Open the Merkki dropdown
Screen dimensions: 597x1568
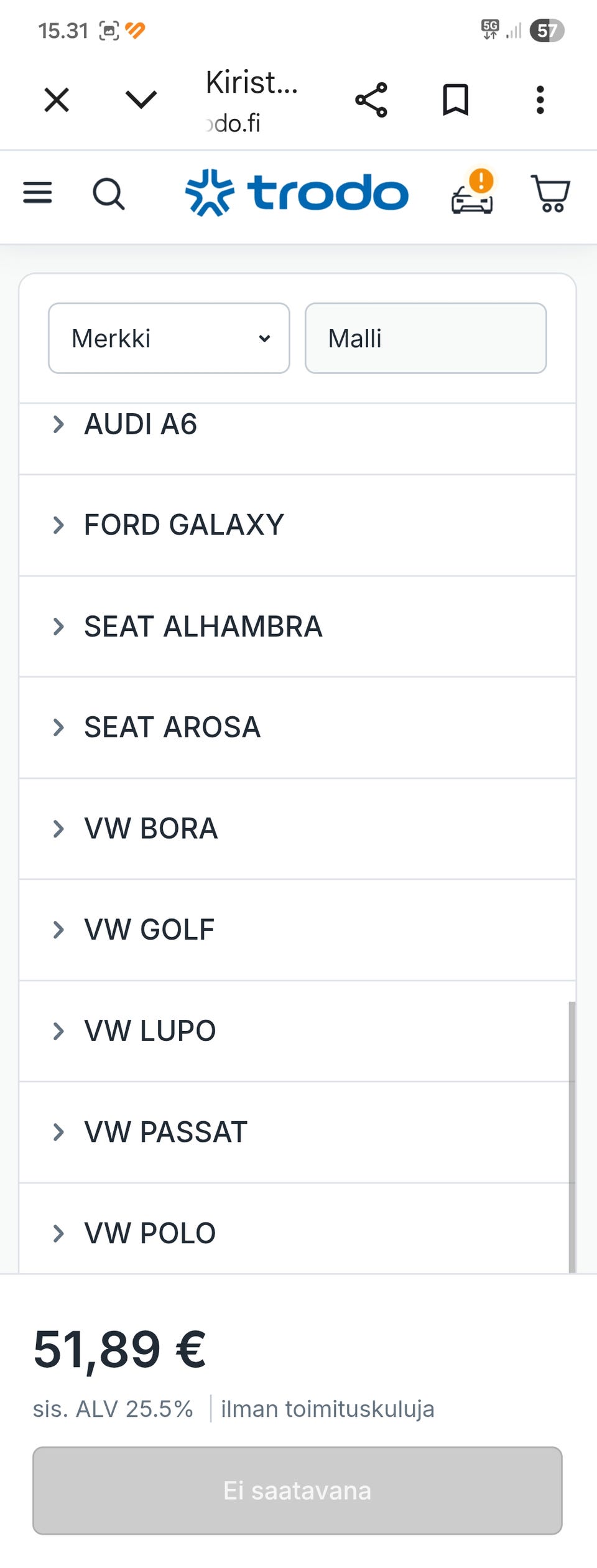pyautogui.click(x=169, y=338)
